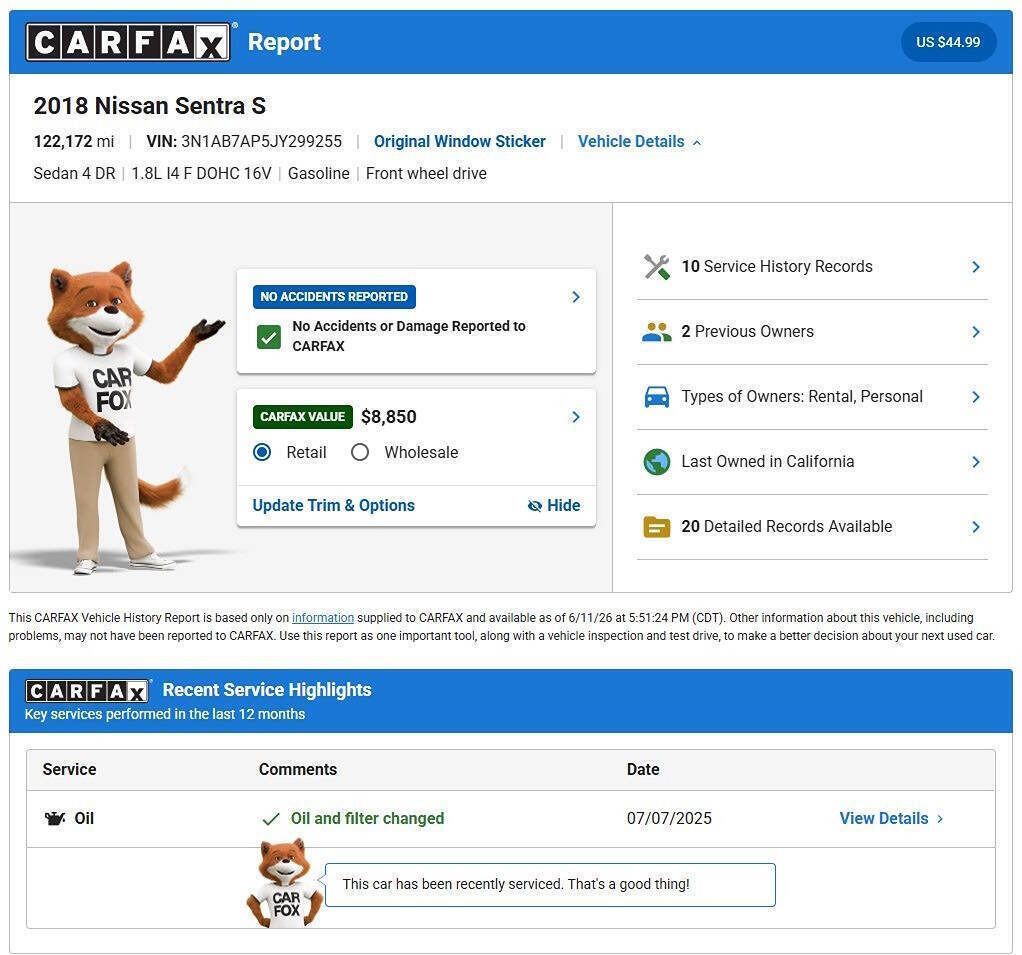
Task: Click the green No Accidents checkbox
Action: point(269,337)
